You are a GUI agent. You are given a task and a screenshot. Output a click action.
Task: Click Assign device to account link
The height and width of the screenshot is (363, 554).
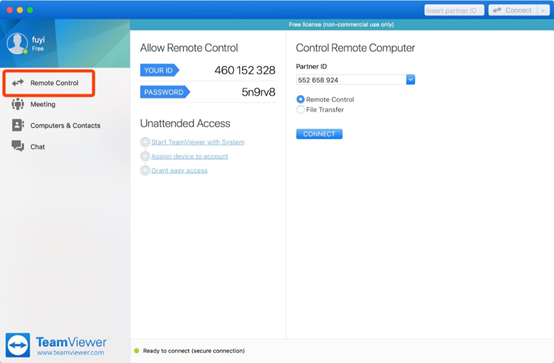pyautogui.click(x=190, y=156)
